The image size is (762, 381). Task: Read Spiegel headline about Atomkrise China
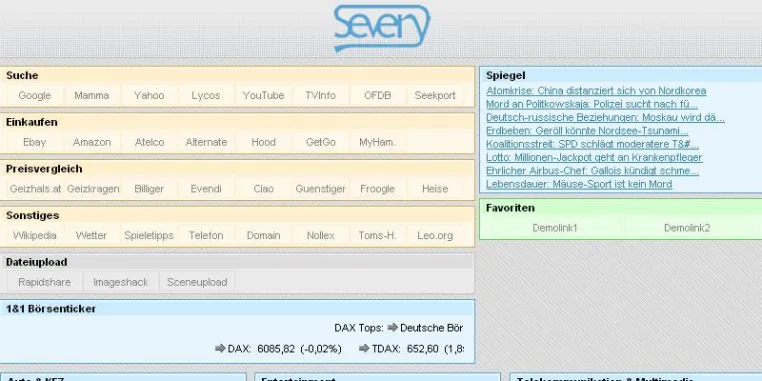596,91
